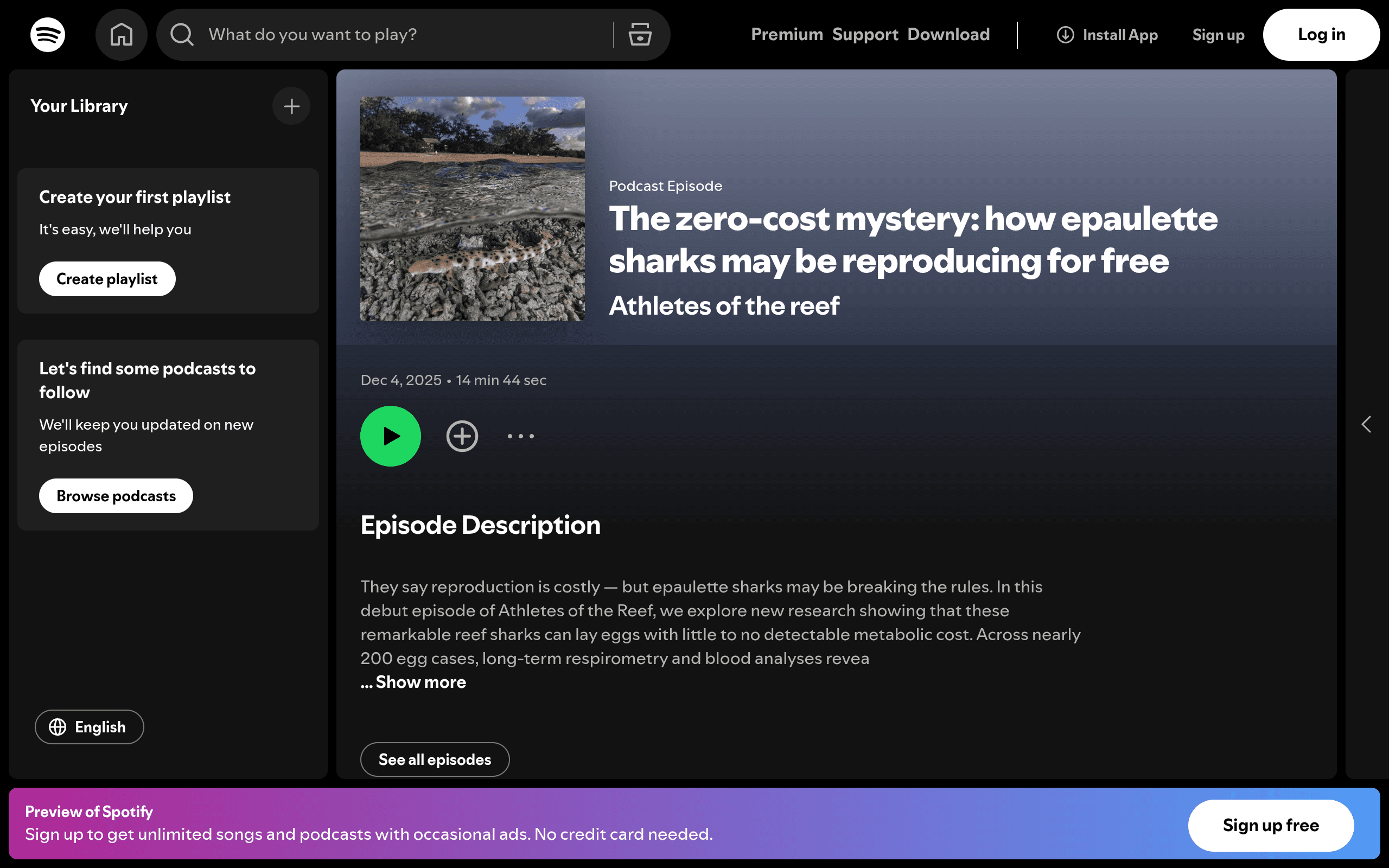Click 'It's easy, we'll help you' text
The image size is (1389, 868).
pos(116,229)
